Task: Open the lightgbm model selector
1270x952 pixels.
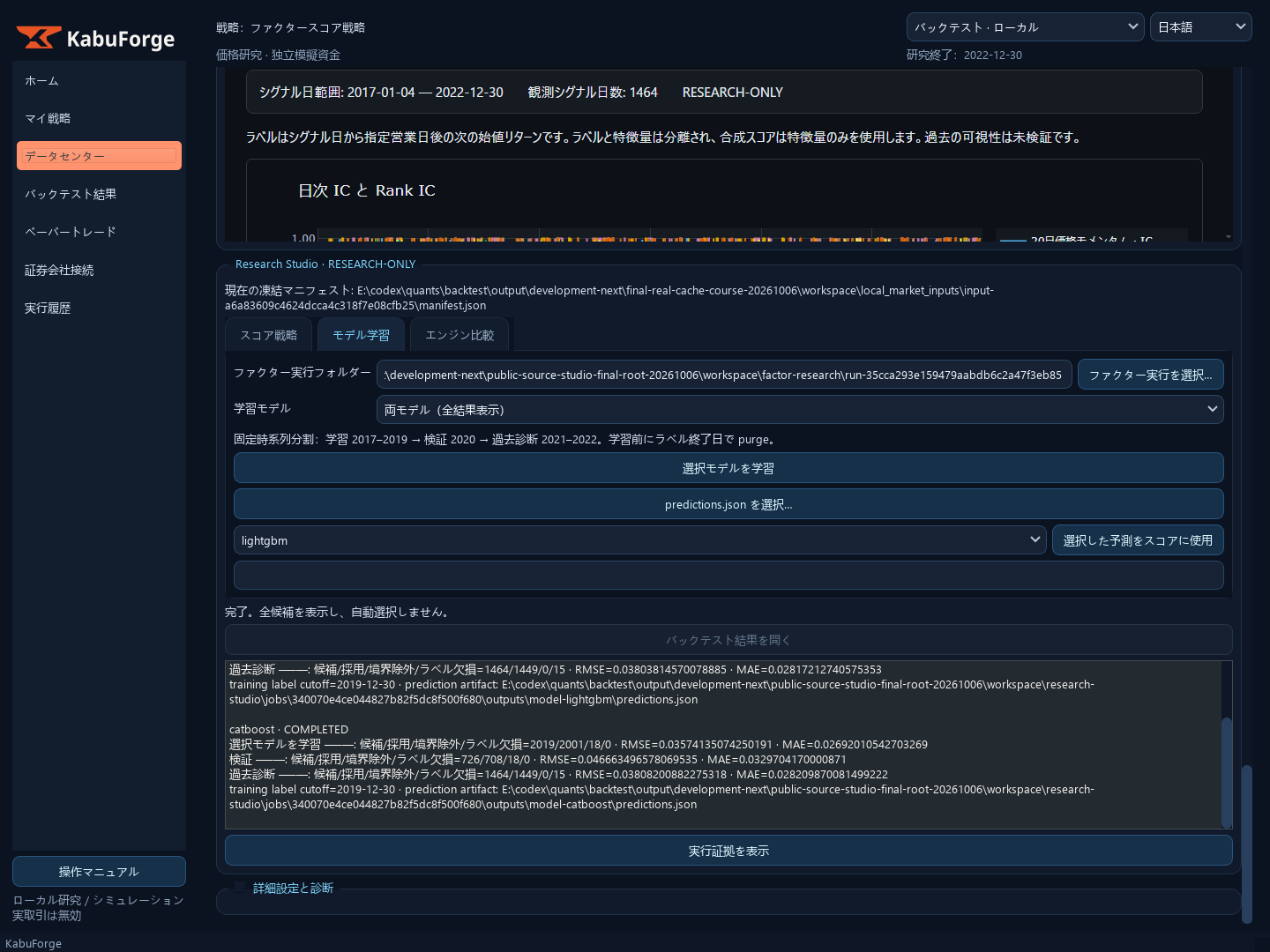Action: (640, 540)
